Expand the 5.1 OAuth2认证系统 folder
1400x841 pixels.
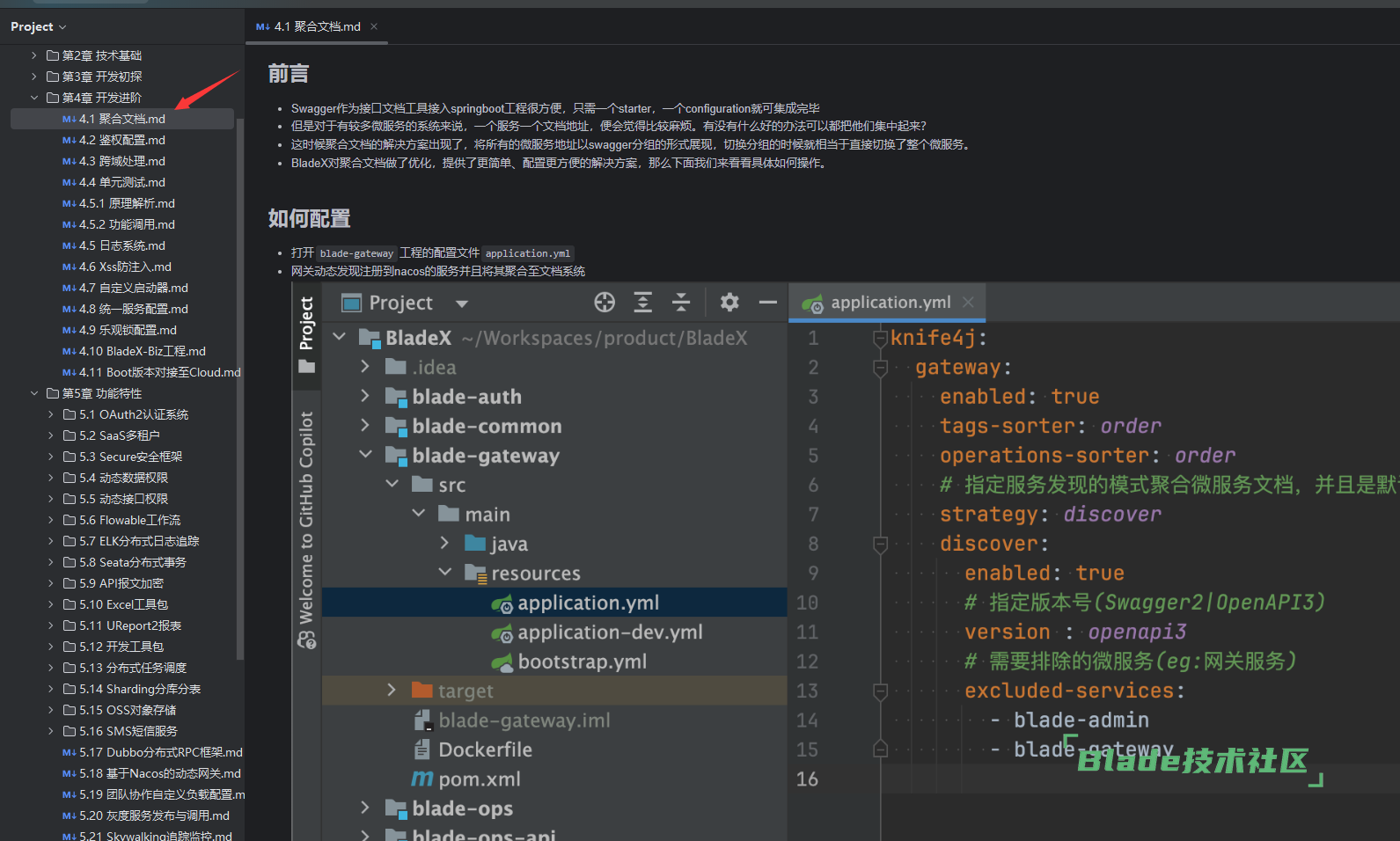tap(51, 414)
